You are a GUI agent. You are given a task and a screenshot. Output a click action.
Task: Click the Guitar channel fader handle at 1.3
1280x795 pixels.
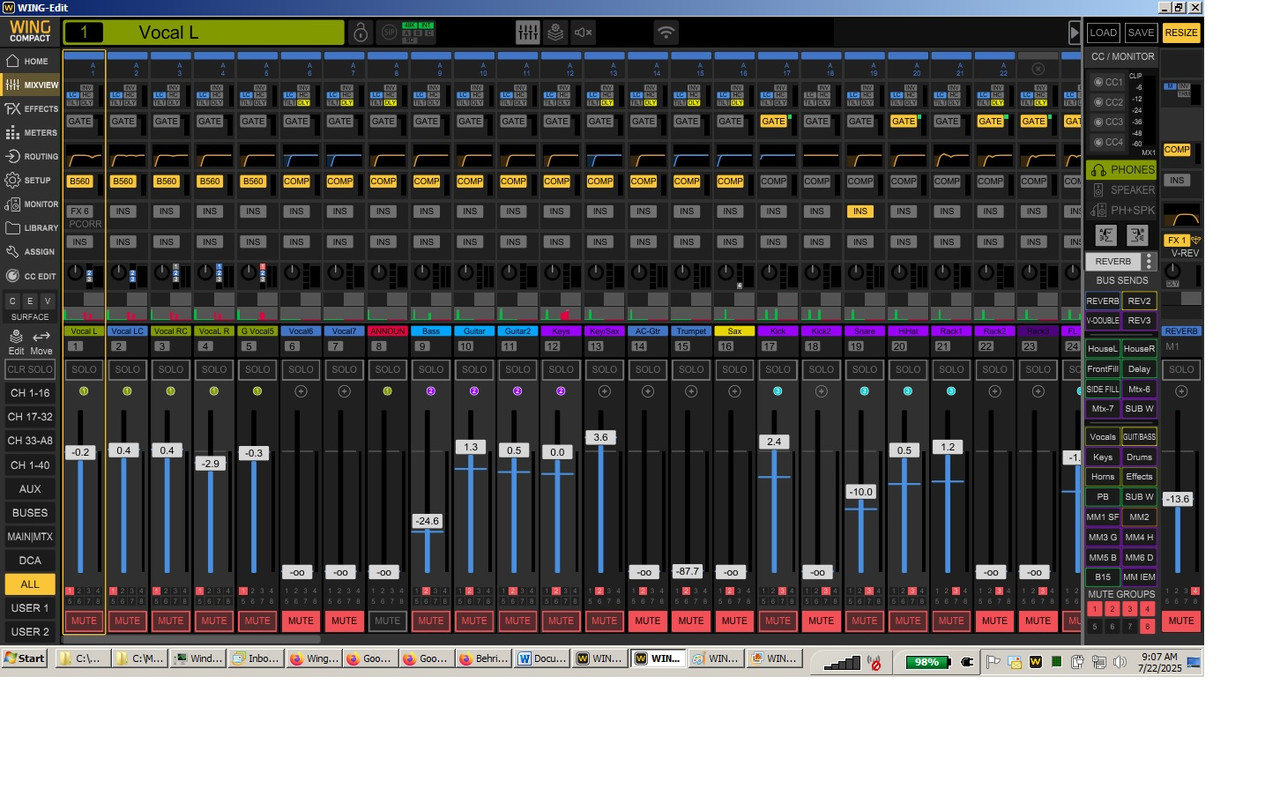(471, 447)
